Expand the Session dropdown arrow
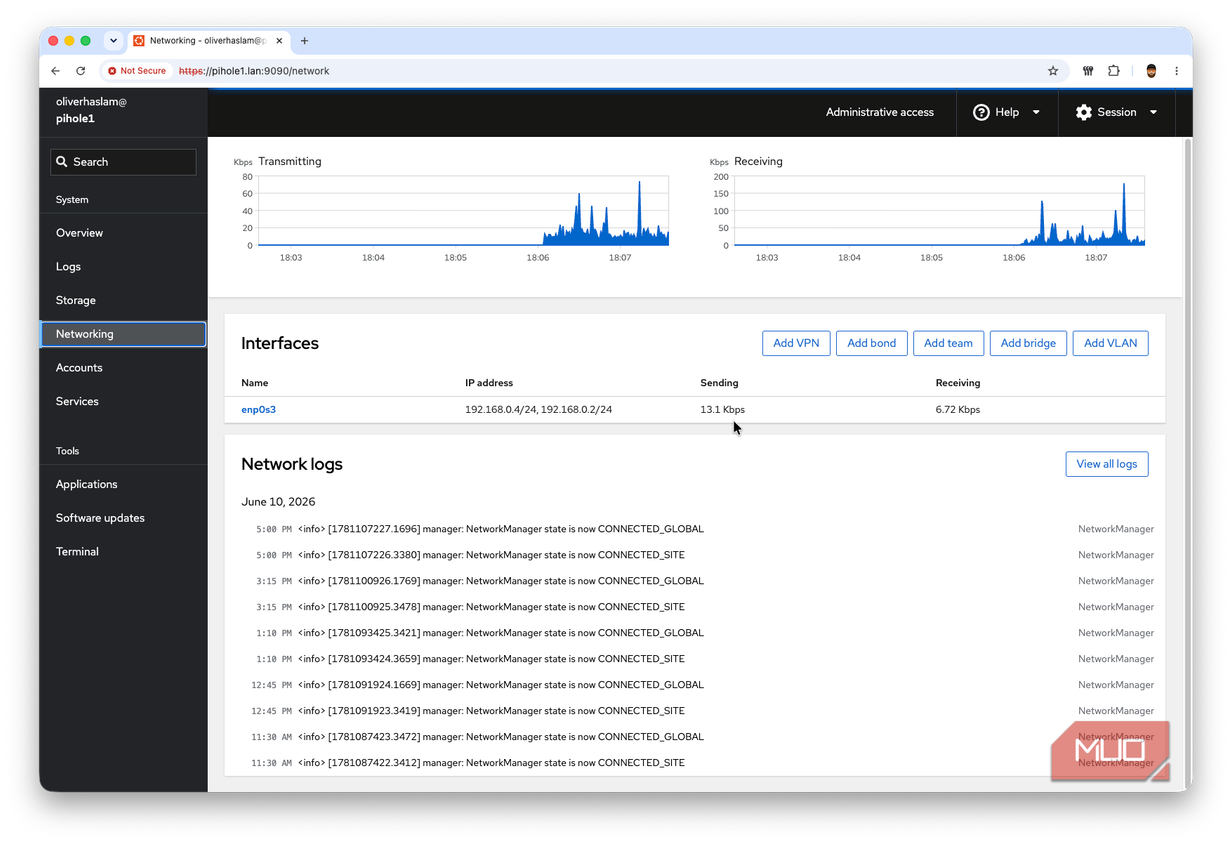1232x844 pixels. click(x=1153, y=112)
